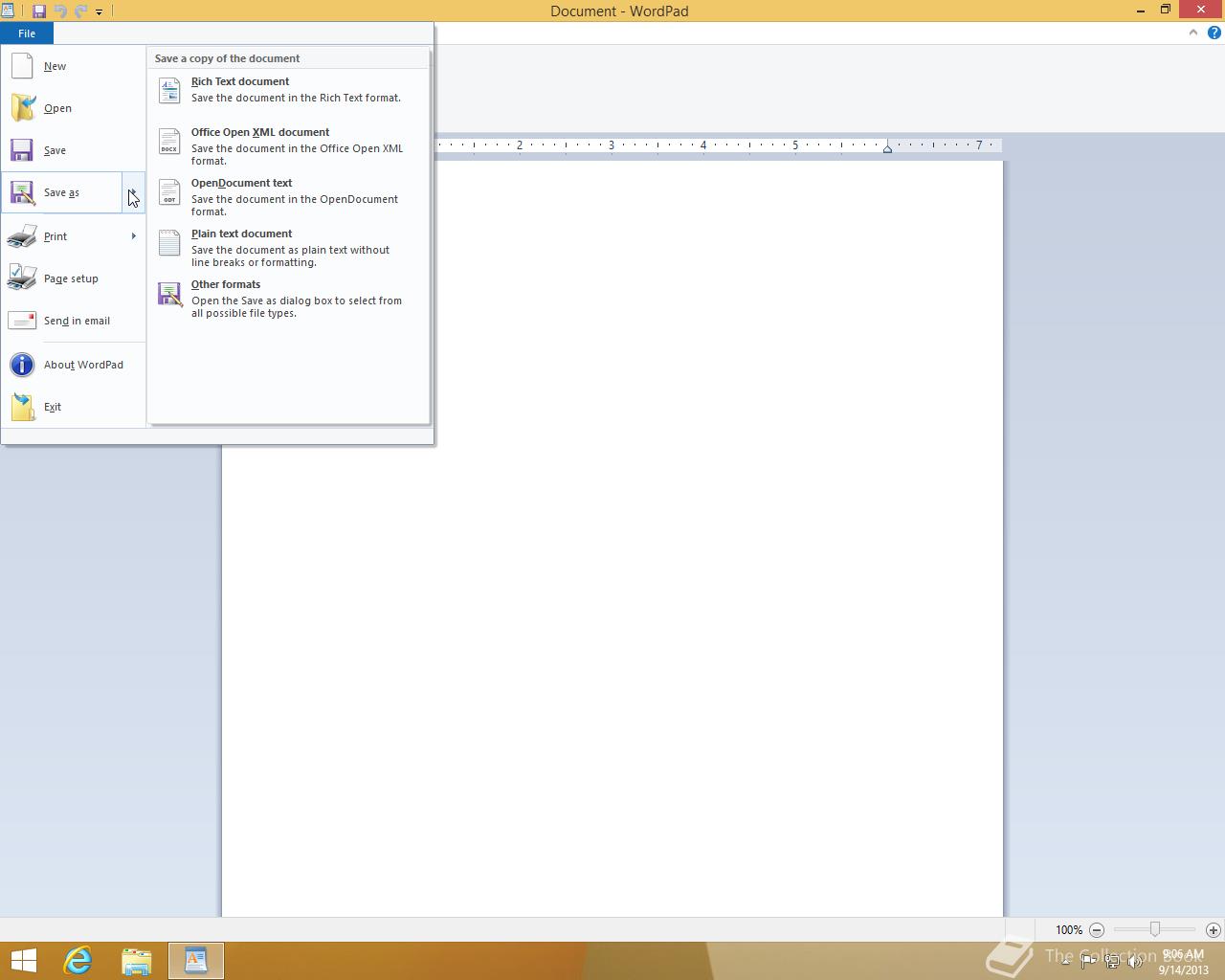This screenshot has height=980, width=1225.
Task: Choose Send in email menu entry
Action: tap(74, 321)
